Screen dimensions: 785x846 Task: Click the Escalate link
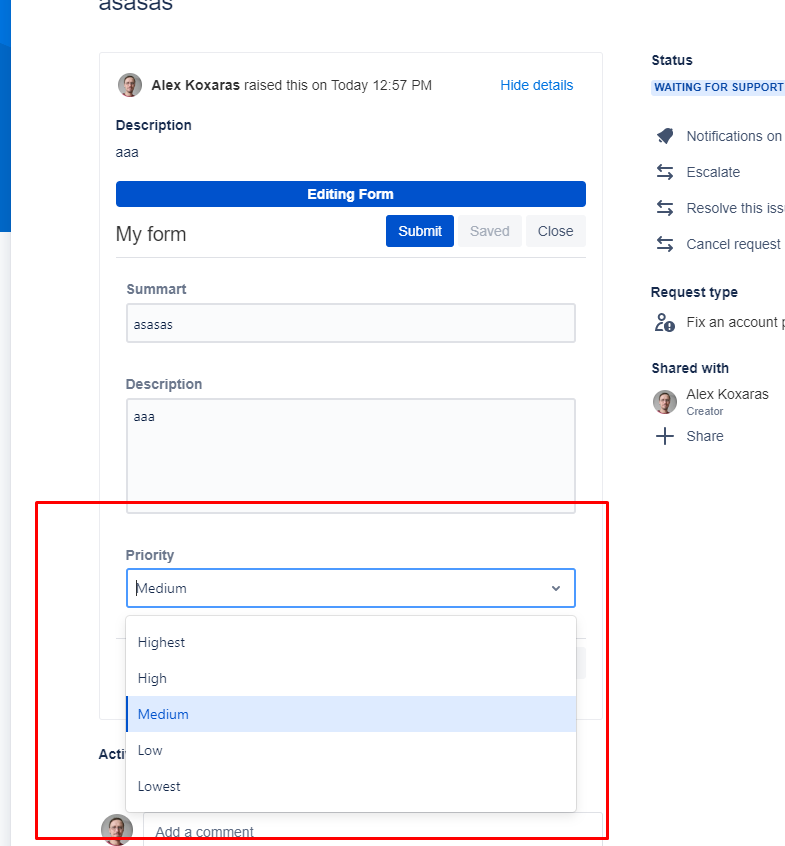click(x=713, y=172)
